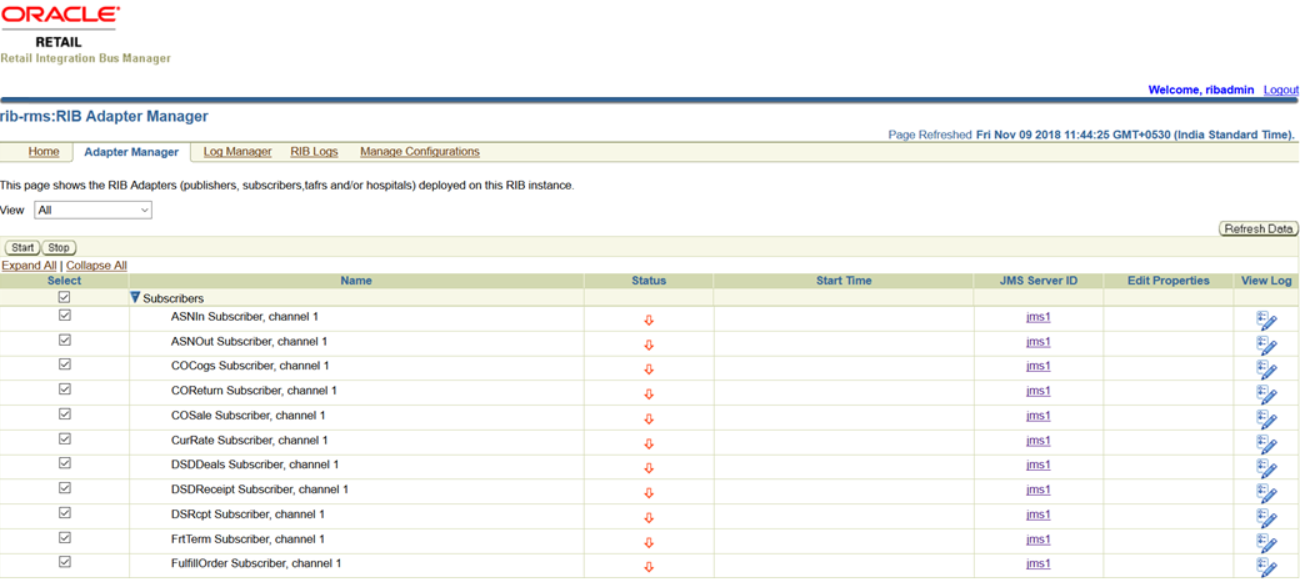
Task: Click the Stop button
Action: click(59, 247)
